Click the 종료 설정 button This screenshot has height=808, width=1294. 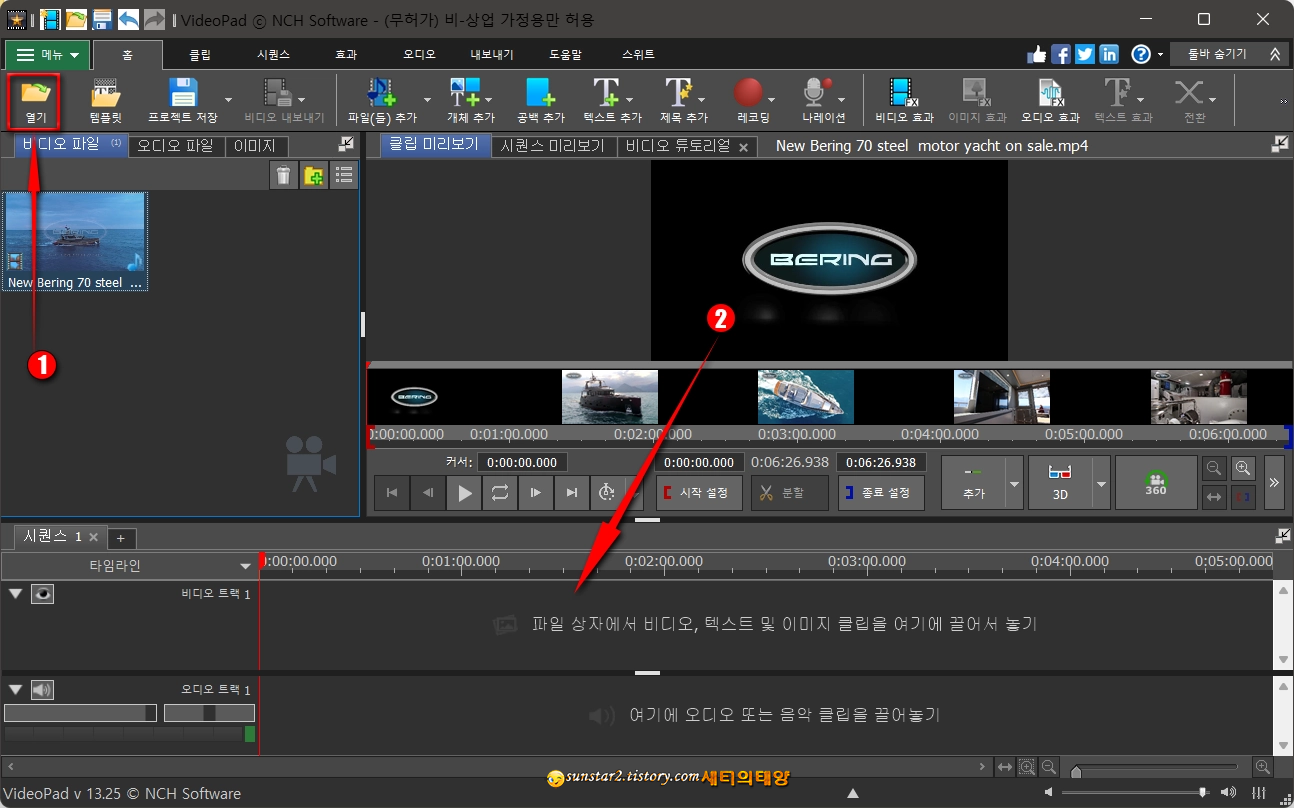point(881,493)
